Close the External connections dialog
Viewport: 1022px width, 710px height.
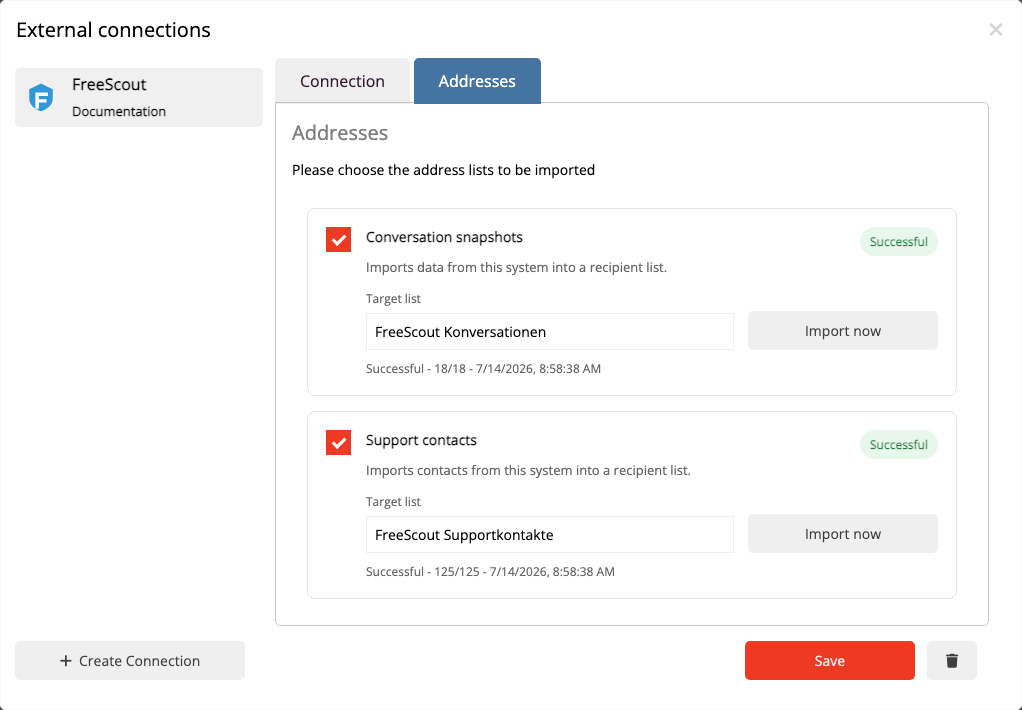995,29
